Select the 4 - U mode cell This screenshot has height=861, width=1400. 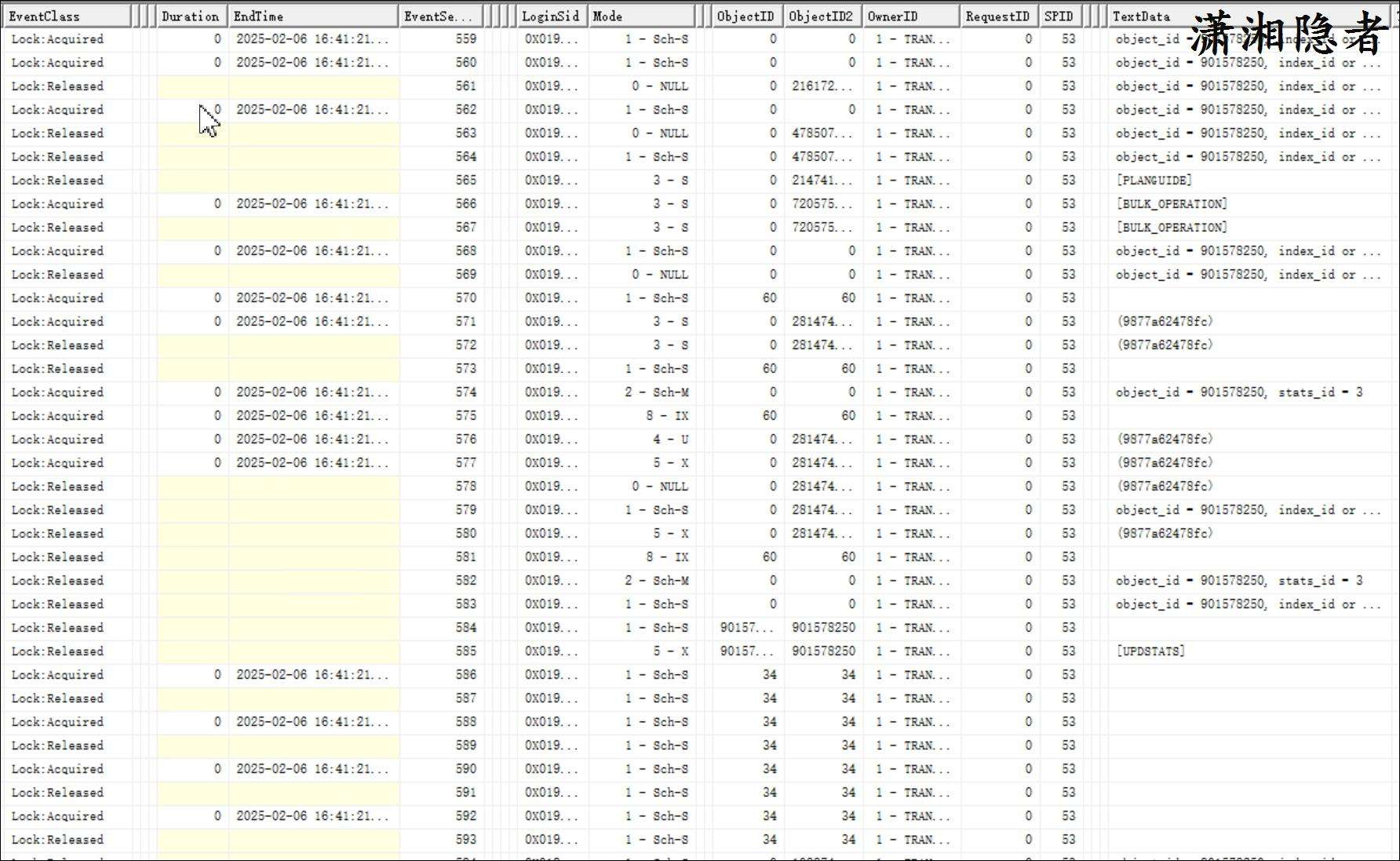[x=670, y=440]
